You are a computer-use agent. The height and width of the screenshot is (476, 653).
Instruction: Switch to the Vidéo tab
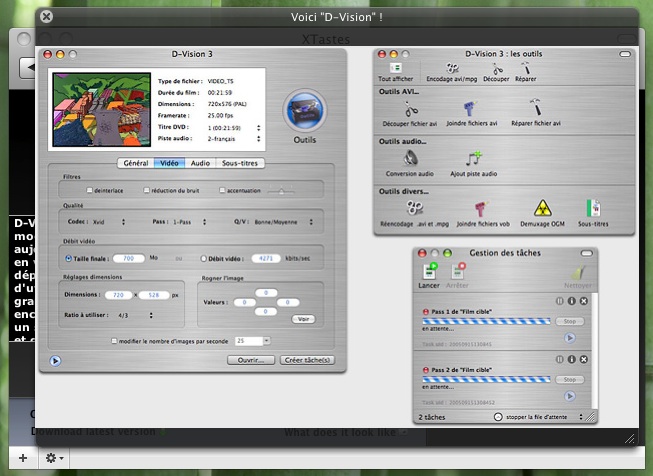point(169,163)
